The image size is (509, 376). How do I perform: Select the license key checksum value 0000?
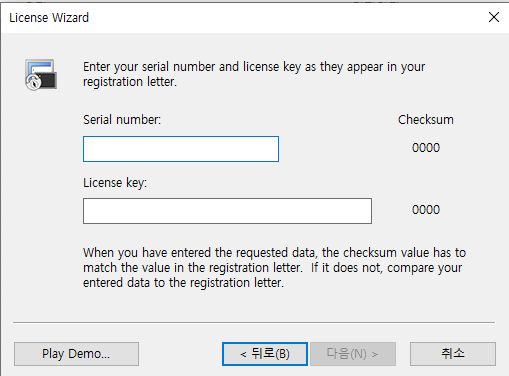click(x=426, y=210)
